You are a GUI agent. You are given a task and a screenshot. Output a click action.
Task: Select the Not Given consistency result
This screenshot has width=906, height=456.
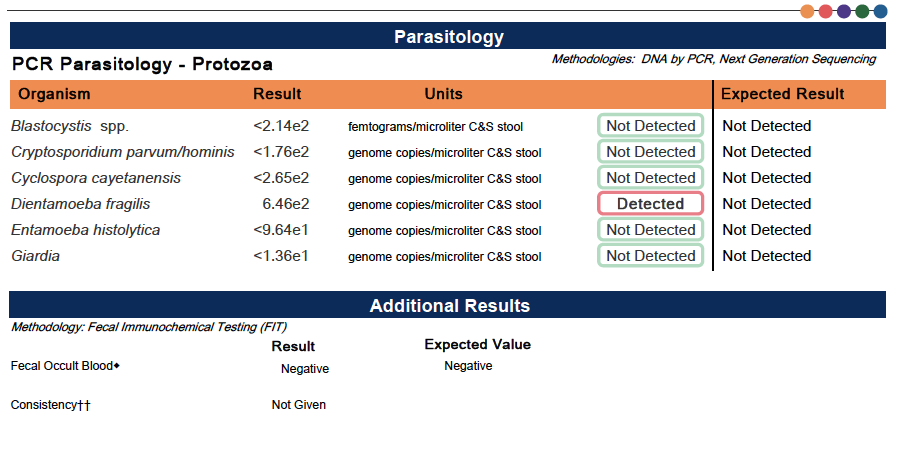click(x=298, y=405)
